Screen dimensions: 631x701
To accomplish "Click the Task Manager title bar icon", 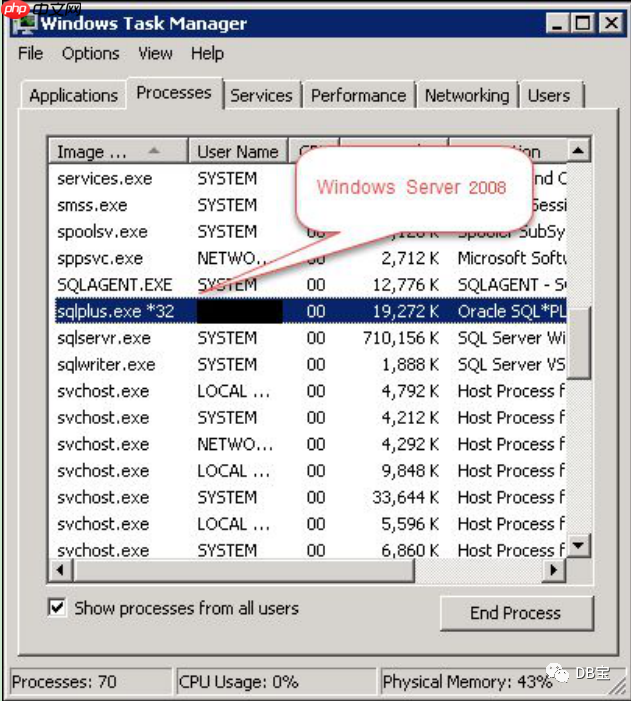I will (x=22, y=21).
